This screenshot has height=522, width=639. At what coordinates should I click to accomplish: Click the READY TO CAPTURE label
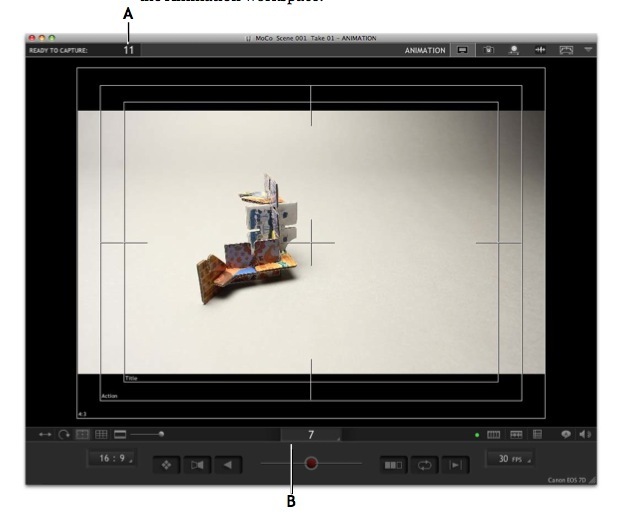[58, 51]
